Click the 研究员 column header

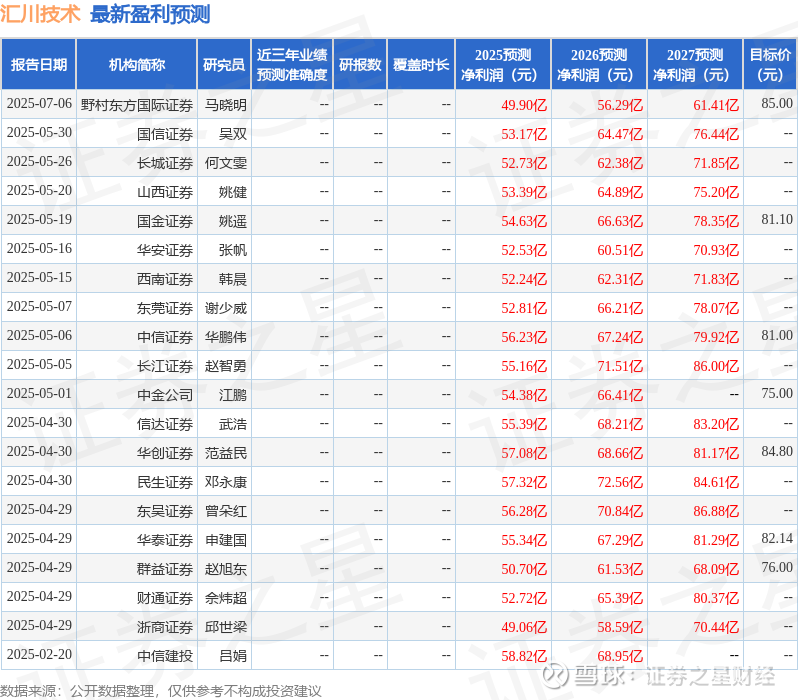point(224,65)
